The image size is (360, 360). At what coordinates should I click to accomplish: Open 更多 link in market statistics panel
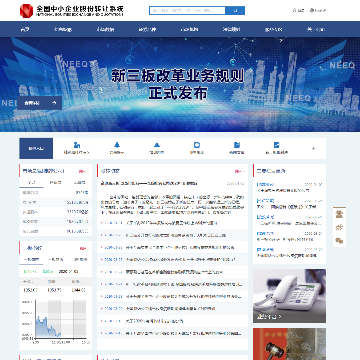(x=83, y=171)
